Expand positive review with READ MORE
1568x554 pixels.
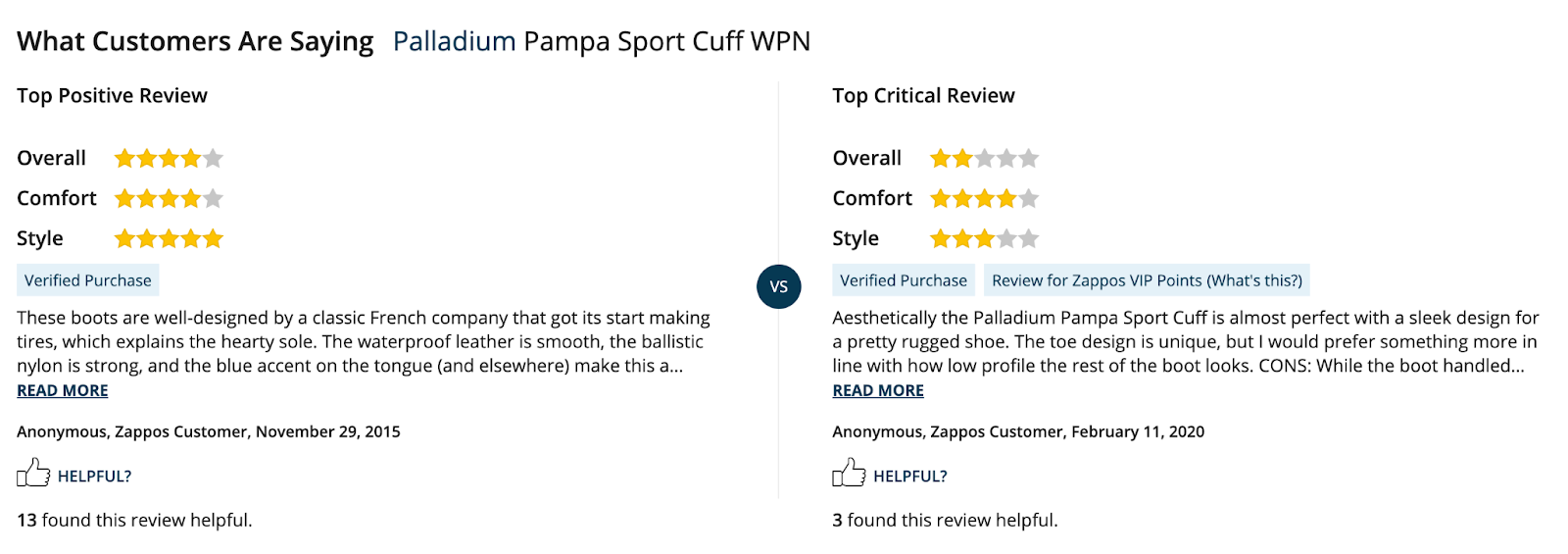click(63, 390)
